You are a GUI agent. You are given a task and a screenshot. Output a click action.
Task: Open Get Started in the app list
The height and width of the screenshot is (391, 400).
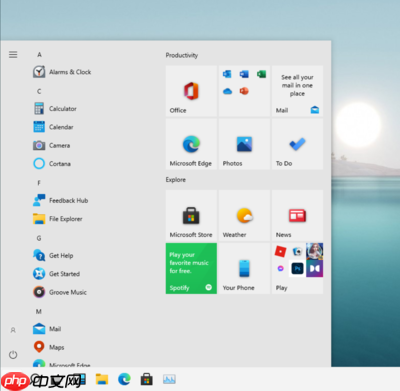[57, 274]
